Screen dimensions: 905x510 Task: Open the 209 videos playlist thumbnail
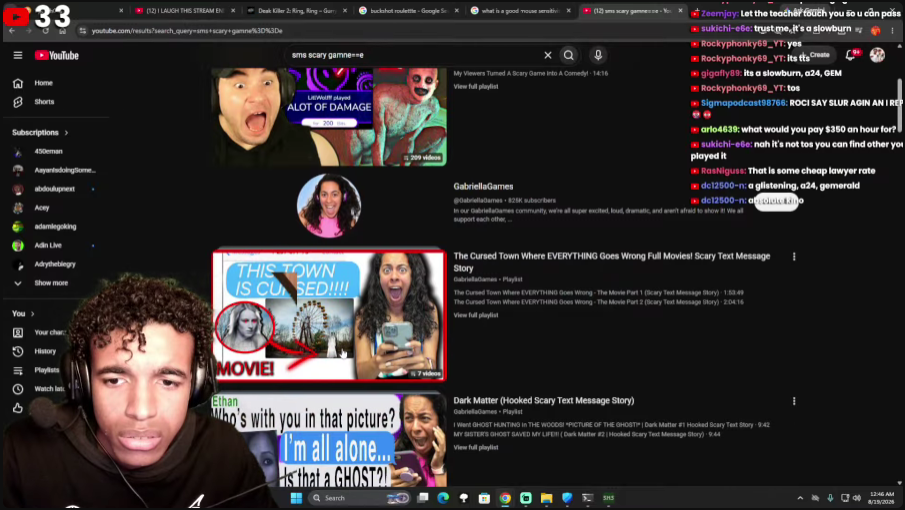point(329,117)
